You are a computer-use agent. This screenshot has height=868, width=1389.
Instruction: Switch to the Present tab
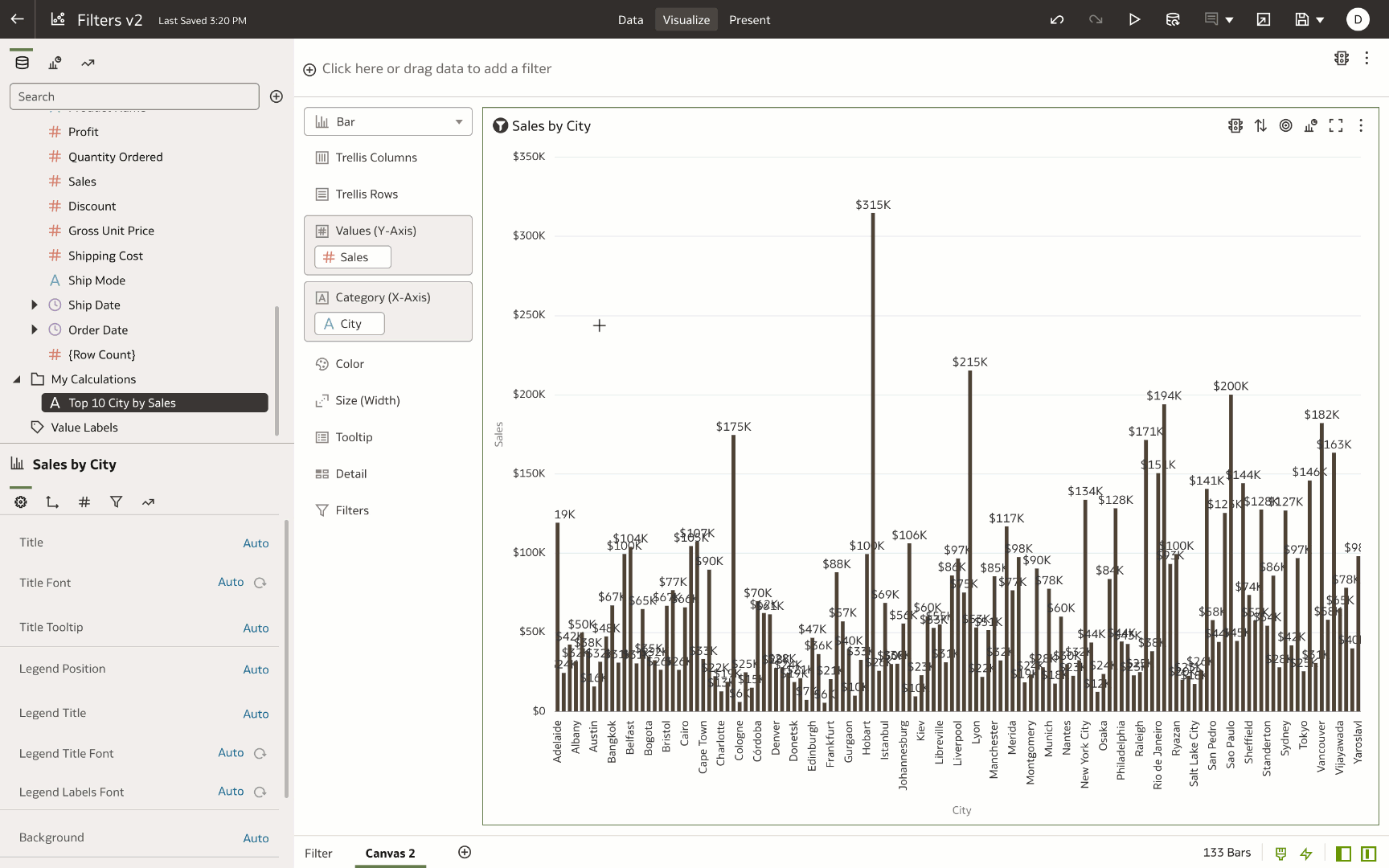749,20
